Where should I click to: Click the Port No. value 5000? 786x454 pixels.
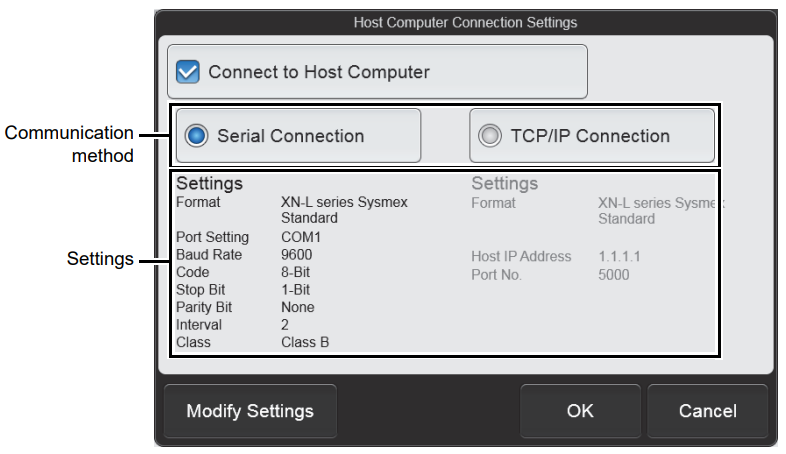pyautogui.click(x=614, y=274)
